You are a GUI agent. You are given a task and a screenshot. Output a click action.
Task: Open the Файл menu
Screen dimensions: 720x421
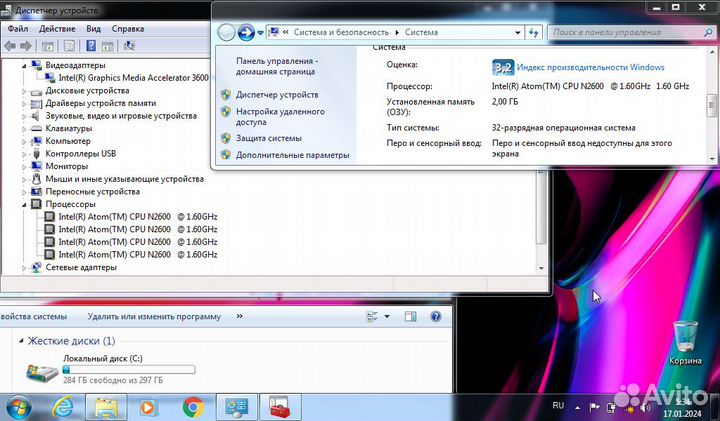pyautogui.click(x=18, y=28)
